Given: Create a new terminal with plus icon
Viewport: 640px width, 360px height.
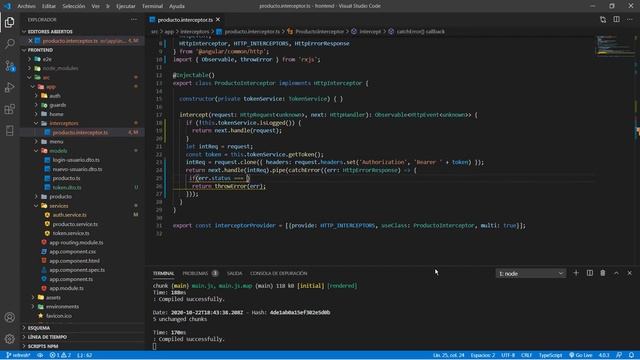Looking at the screenshot, I should [576, 273].
